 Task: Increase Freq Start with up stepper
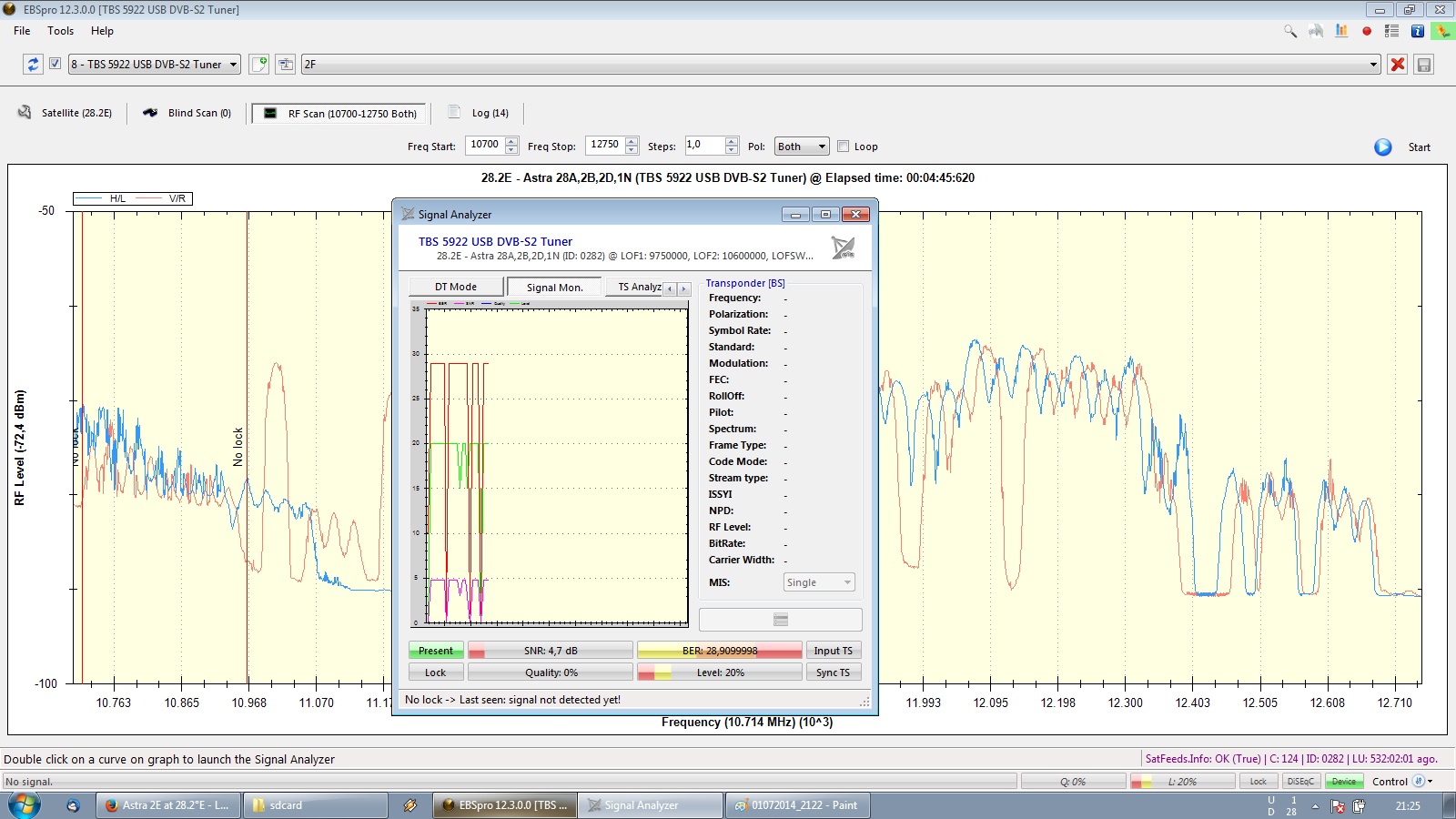coord(511,141)
